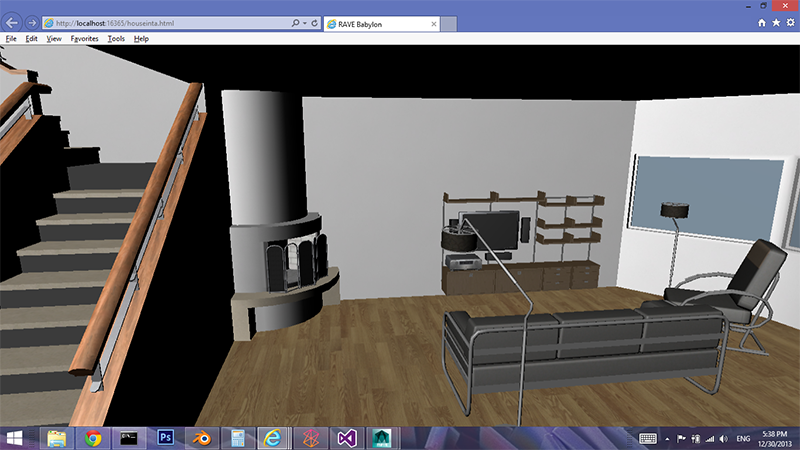Refresh the page with the reload icon
This screenshot has height=450, width=800.
click(314, 23)
